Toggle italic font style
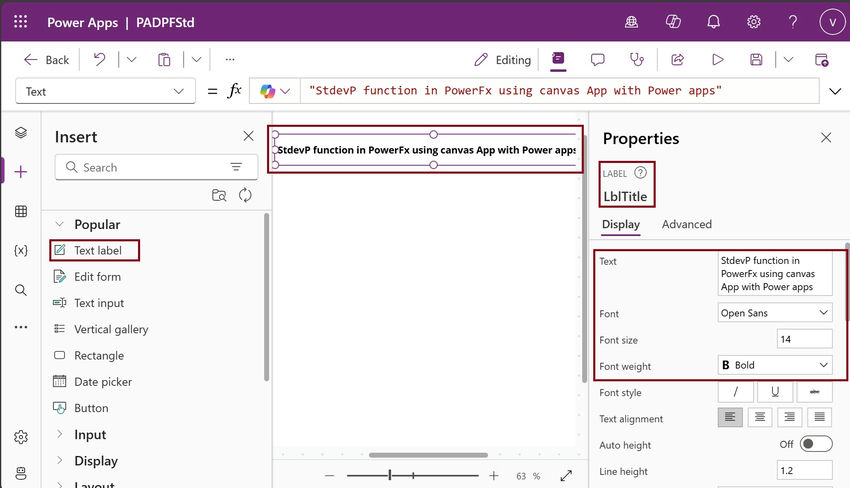This screenshot has height=488, width=850. click(736, 391)
